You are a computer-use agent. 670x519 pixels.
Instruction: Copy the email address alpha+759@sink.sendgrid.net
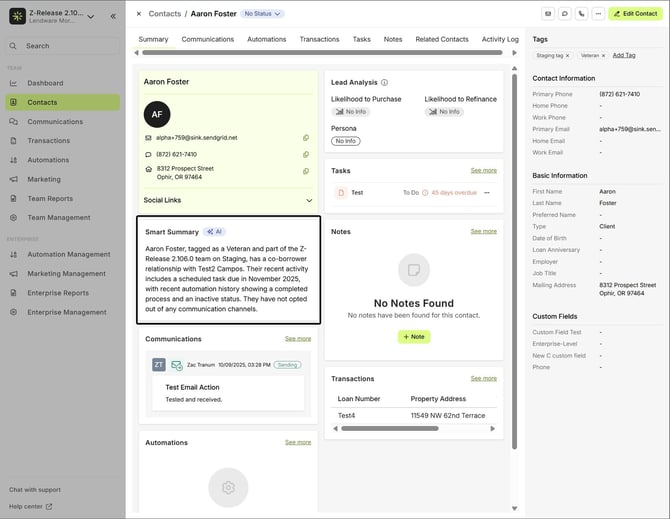pyautogui.click(x=306, y=138)
